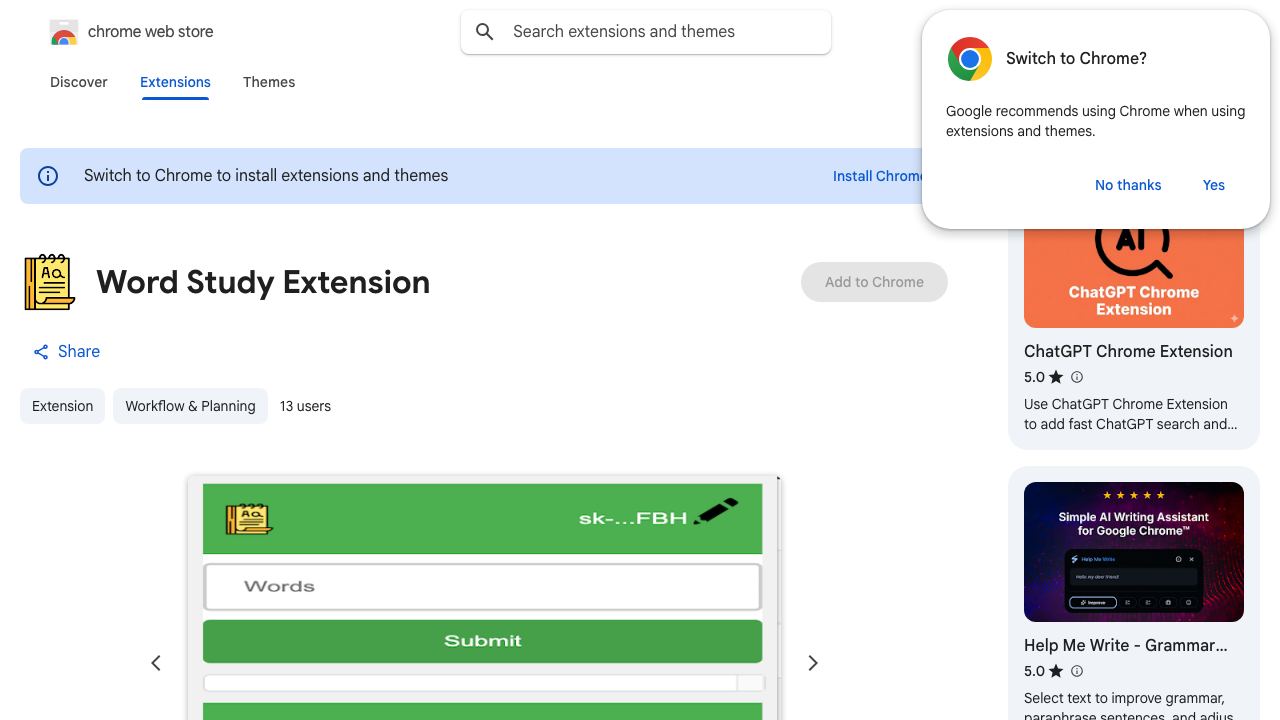
Task: Open the Discover tab
Action: coord(79,82)
